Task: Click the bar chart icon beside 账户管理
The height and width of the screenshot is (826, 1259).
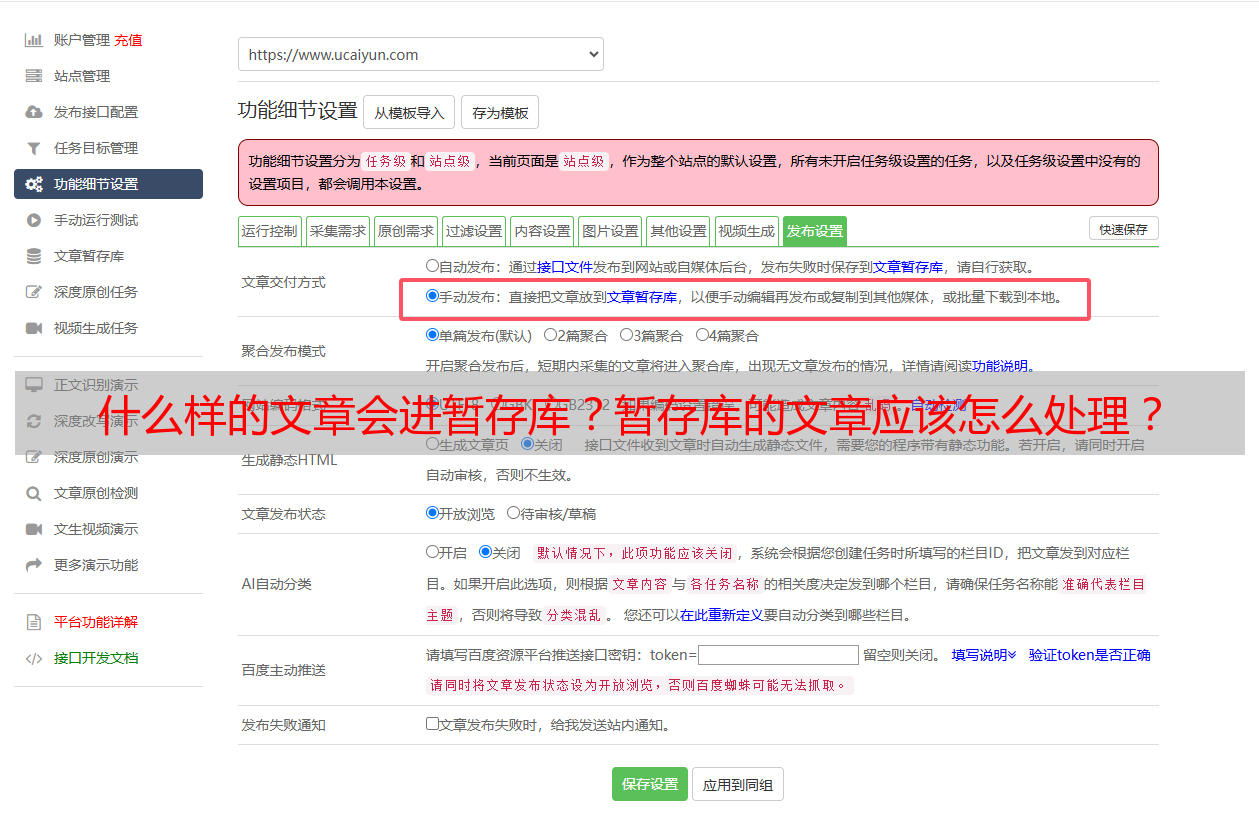Action: tap(34, 40)
